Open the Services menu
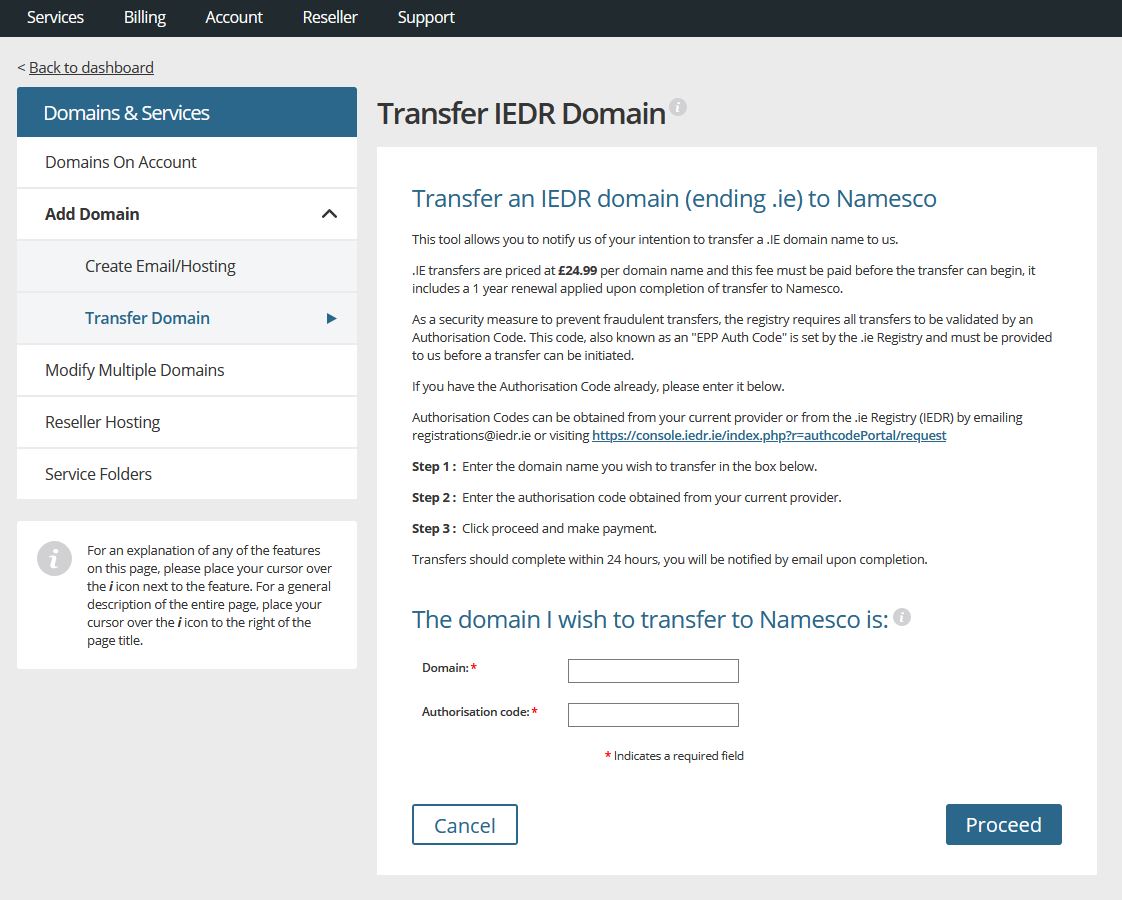 (55, 17)
